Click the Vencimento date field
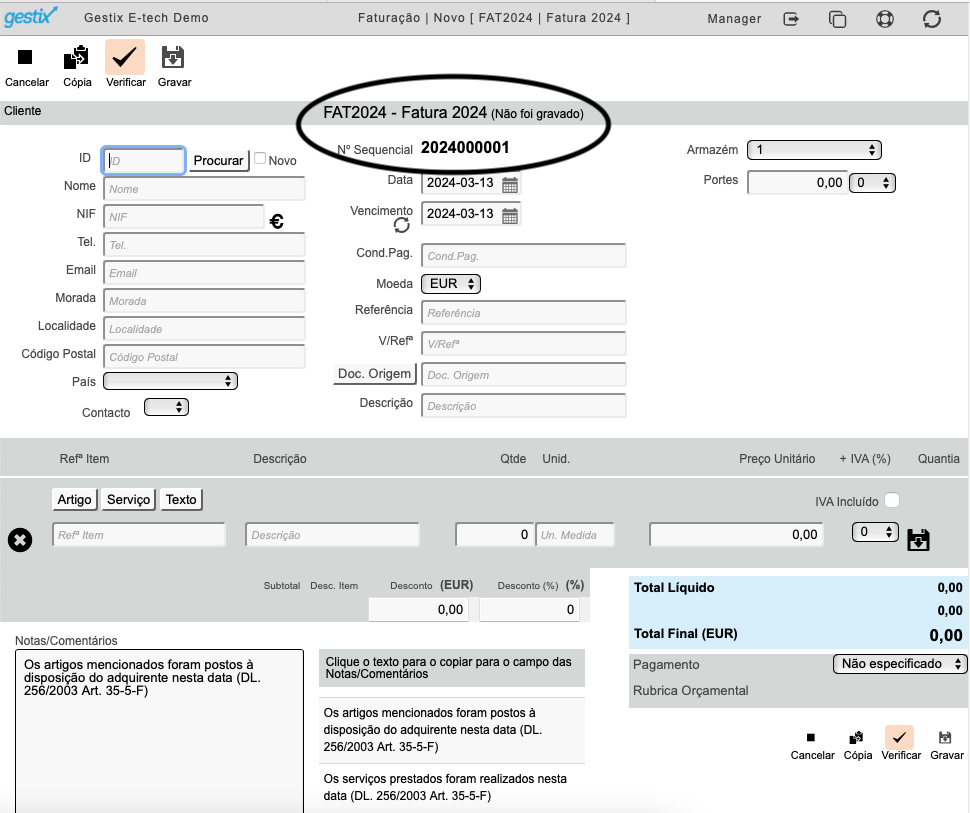Screen dimensions: 970x813 [460, 214]
